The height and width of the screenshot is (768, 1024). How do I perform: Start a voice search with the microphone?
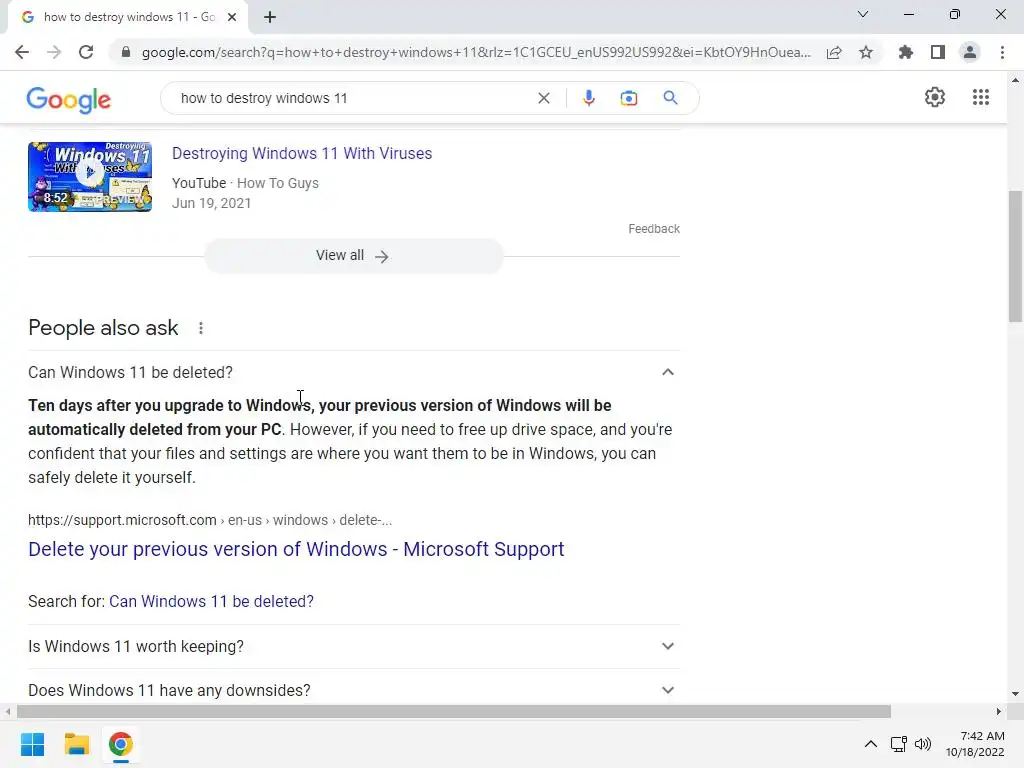point(588,98)
